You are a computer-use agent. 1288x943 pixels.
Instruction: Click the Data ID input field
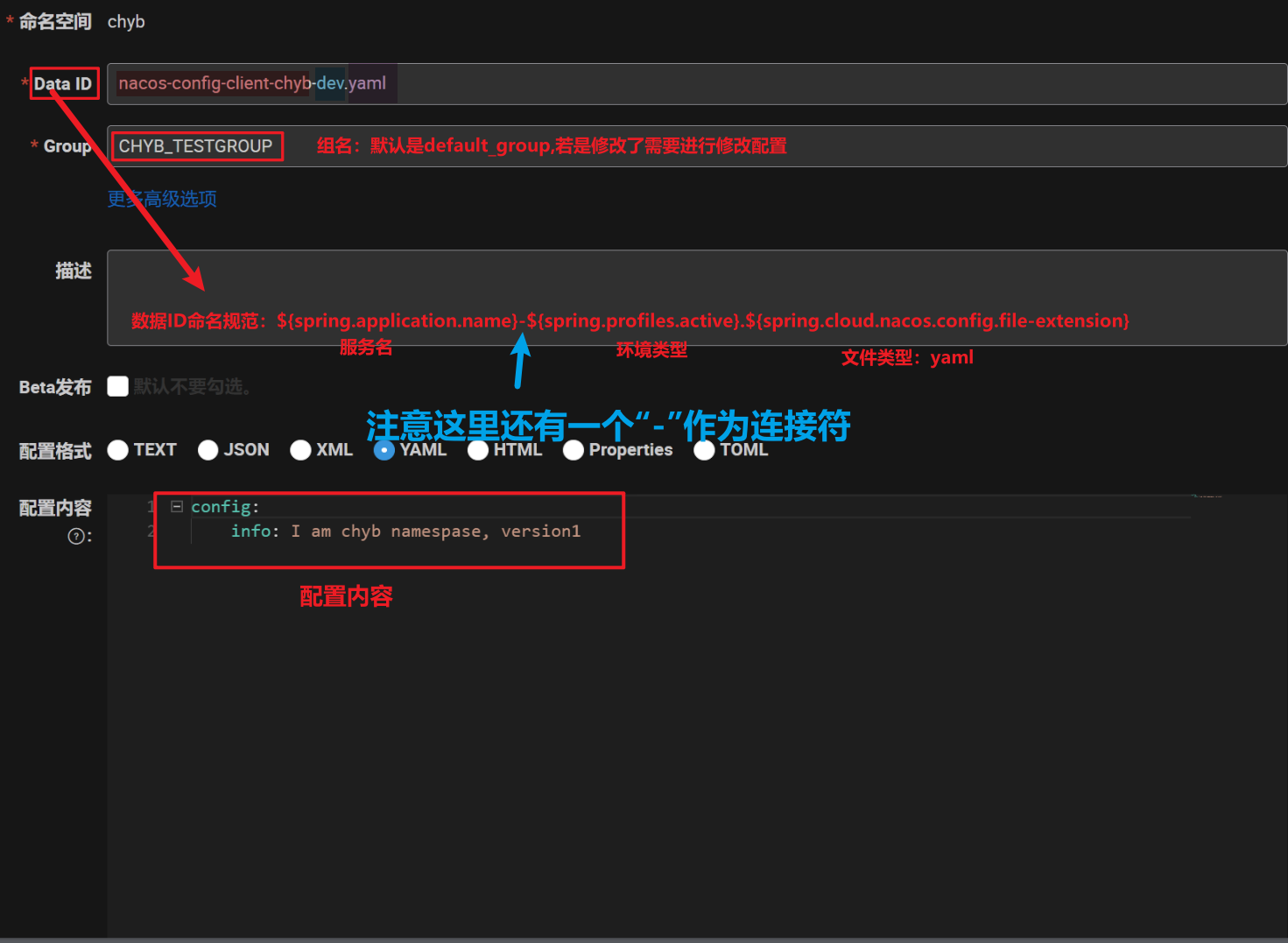[x=697, y=84]
